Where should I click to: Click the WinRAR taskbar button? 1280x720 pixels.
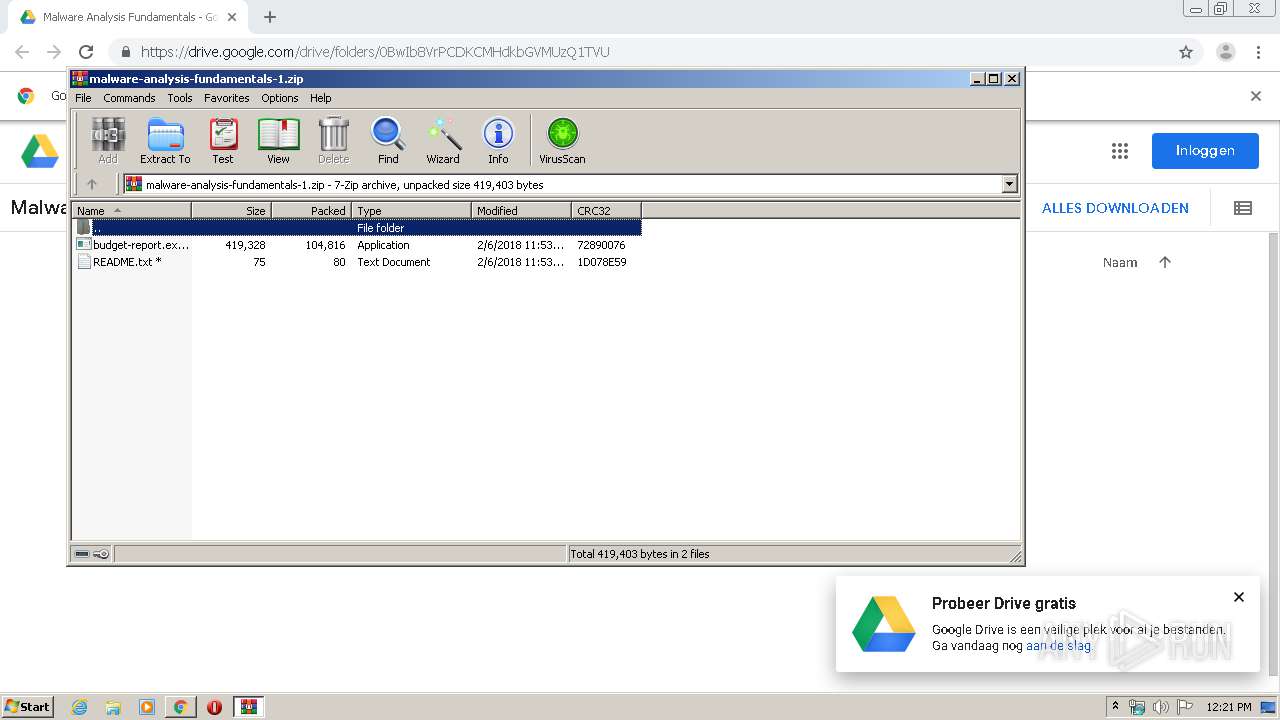click(x=248, y=707)
